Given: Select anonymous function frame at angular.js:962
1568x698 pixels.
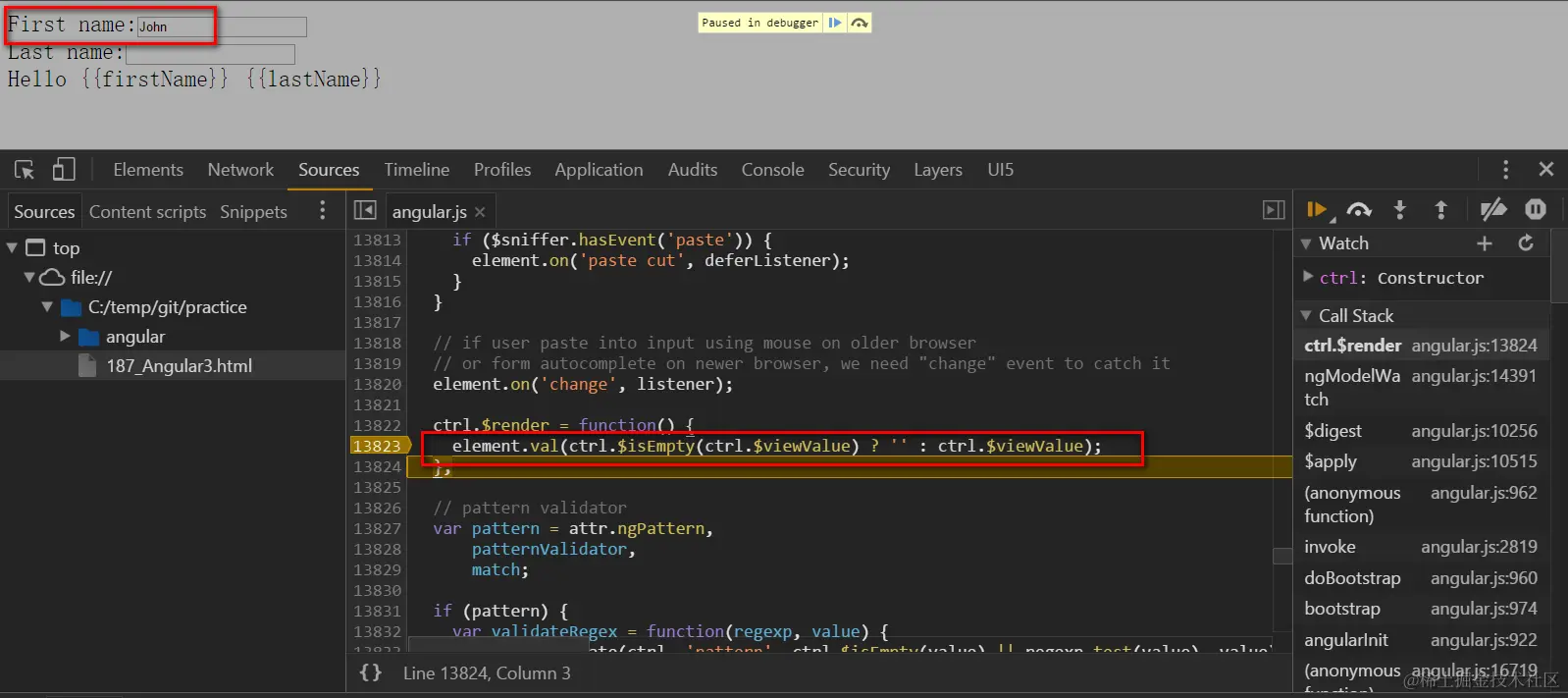Looking at the screenshot, I should (x=1421, y=504).
